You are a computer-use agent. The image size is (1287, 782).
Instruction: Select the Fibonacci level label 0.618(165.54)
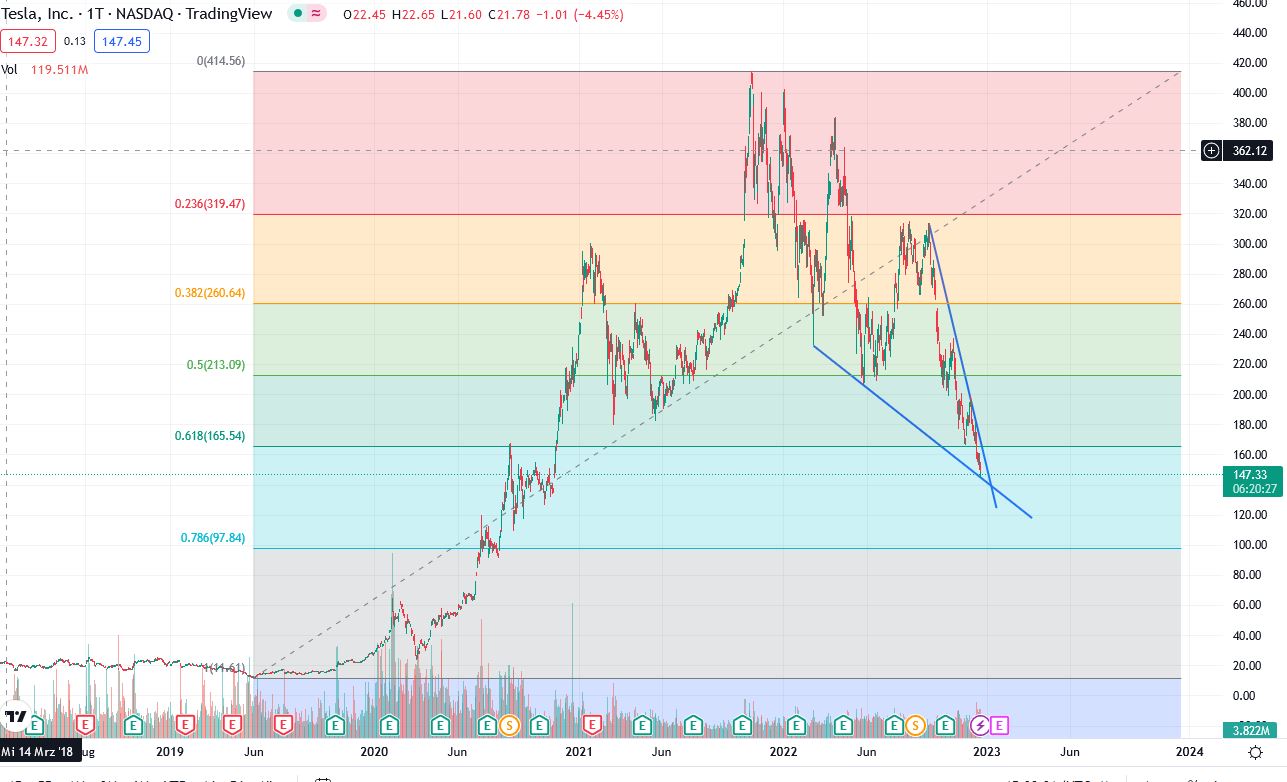tap(209, 436)
